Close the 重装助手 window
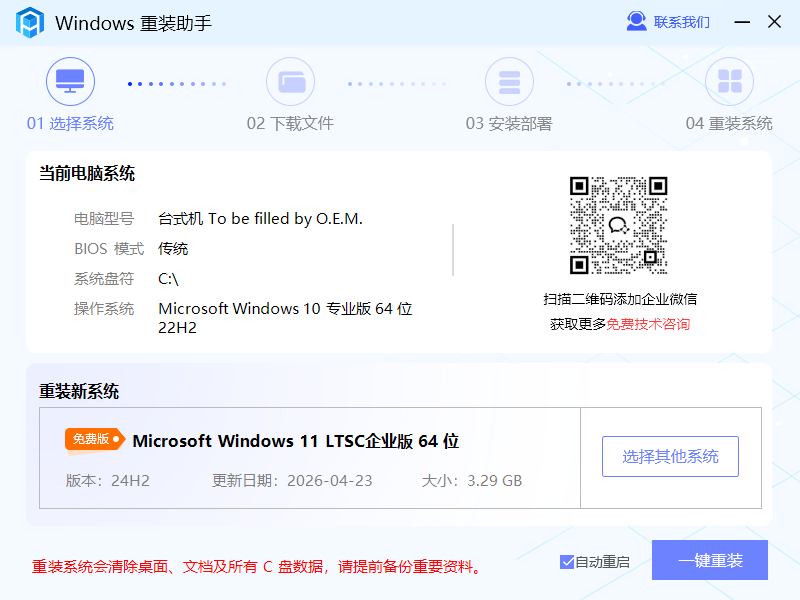The height and width of the screenshot is (600, 800). (774, 21)
